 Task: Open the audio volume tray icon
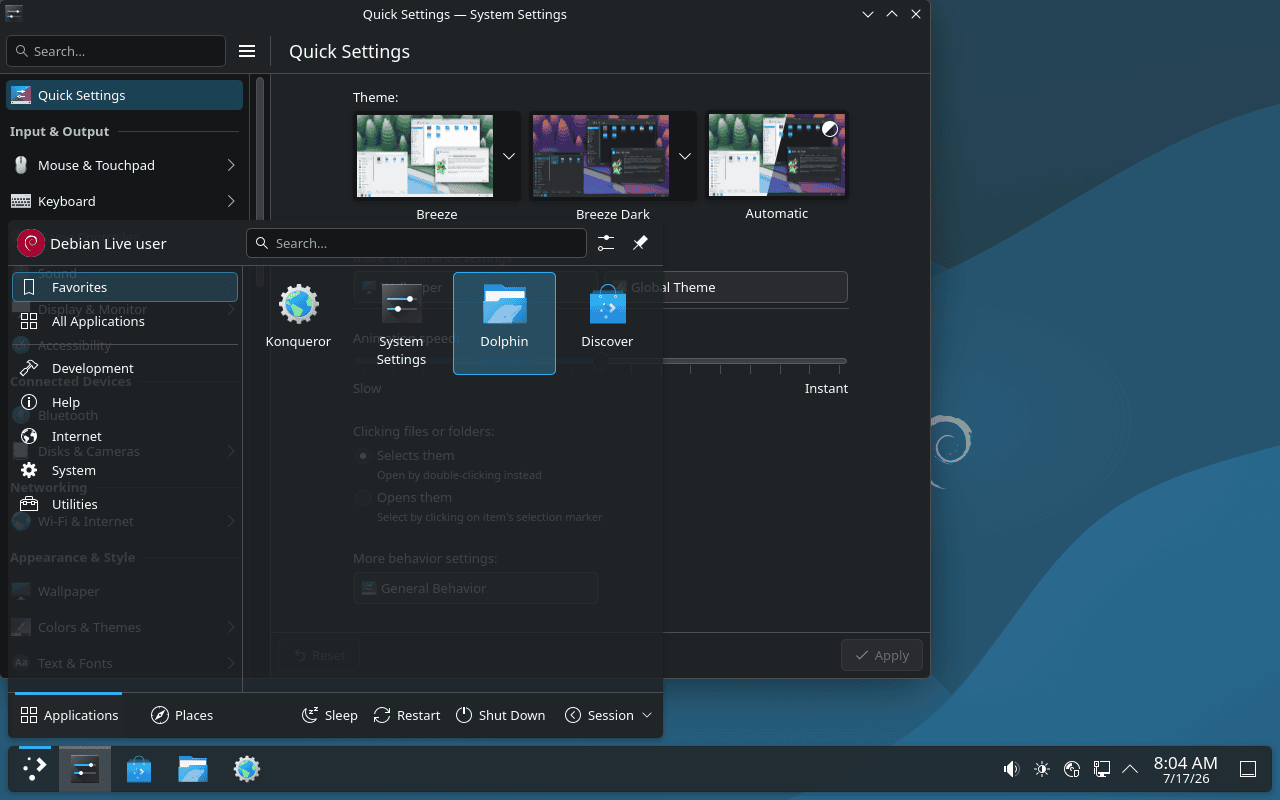click(x=1011, y=769)
